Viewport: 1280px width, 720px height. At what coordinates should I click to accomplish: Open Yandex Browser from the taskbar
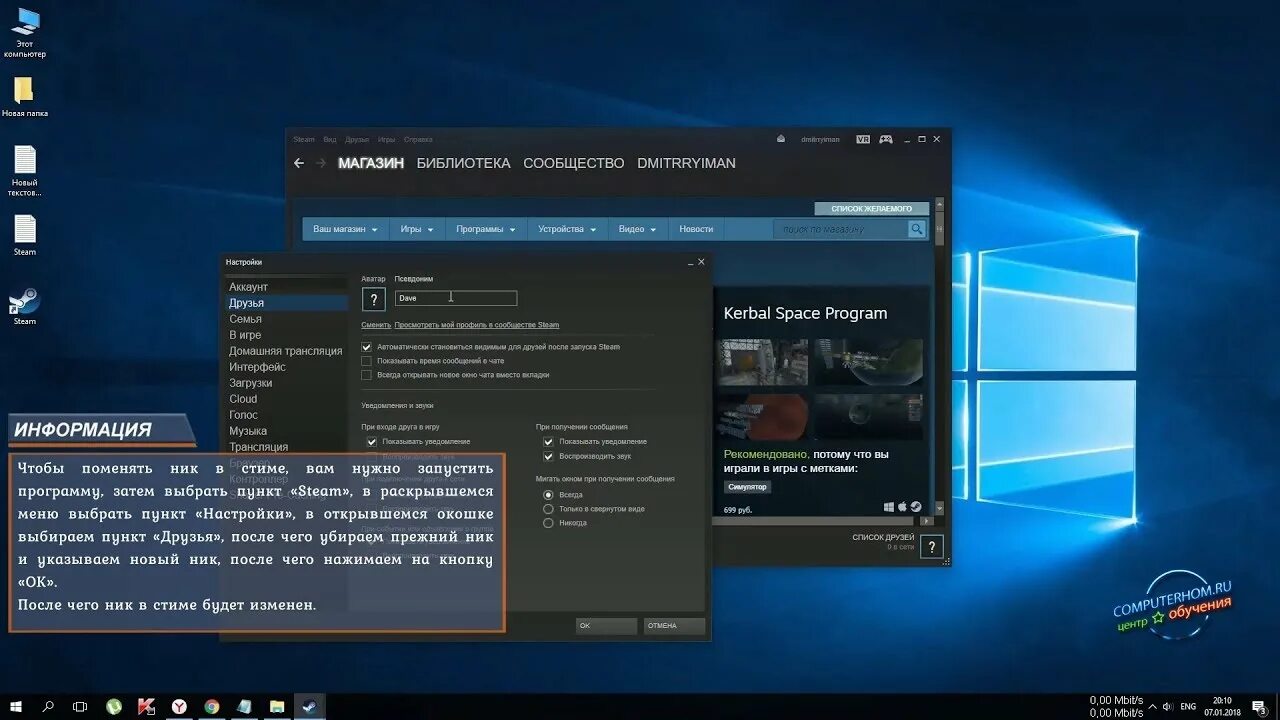pos(179,706)
